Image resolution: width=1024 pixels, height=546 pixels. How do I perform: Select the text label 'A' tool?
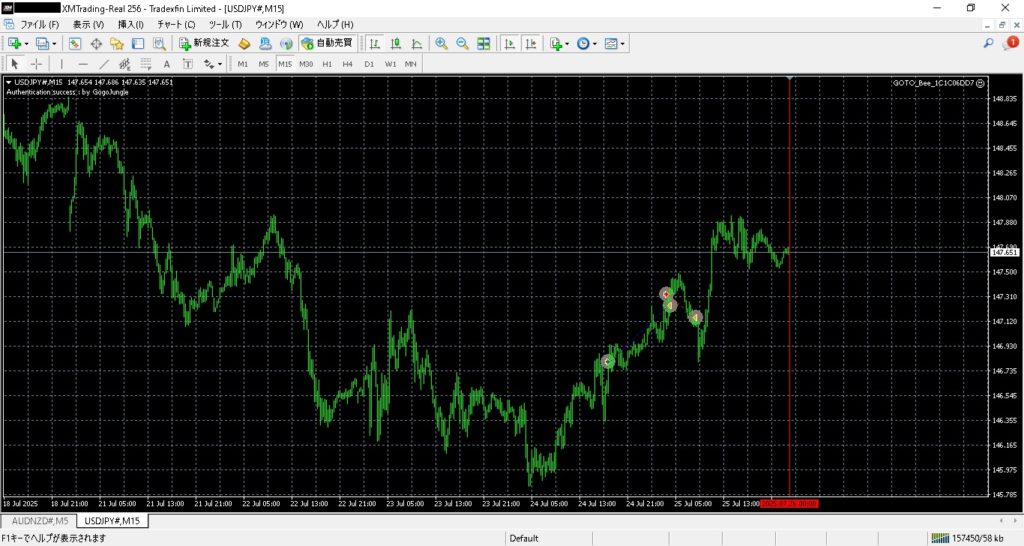point(166,64)
